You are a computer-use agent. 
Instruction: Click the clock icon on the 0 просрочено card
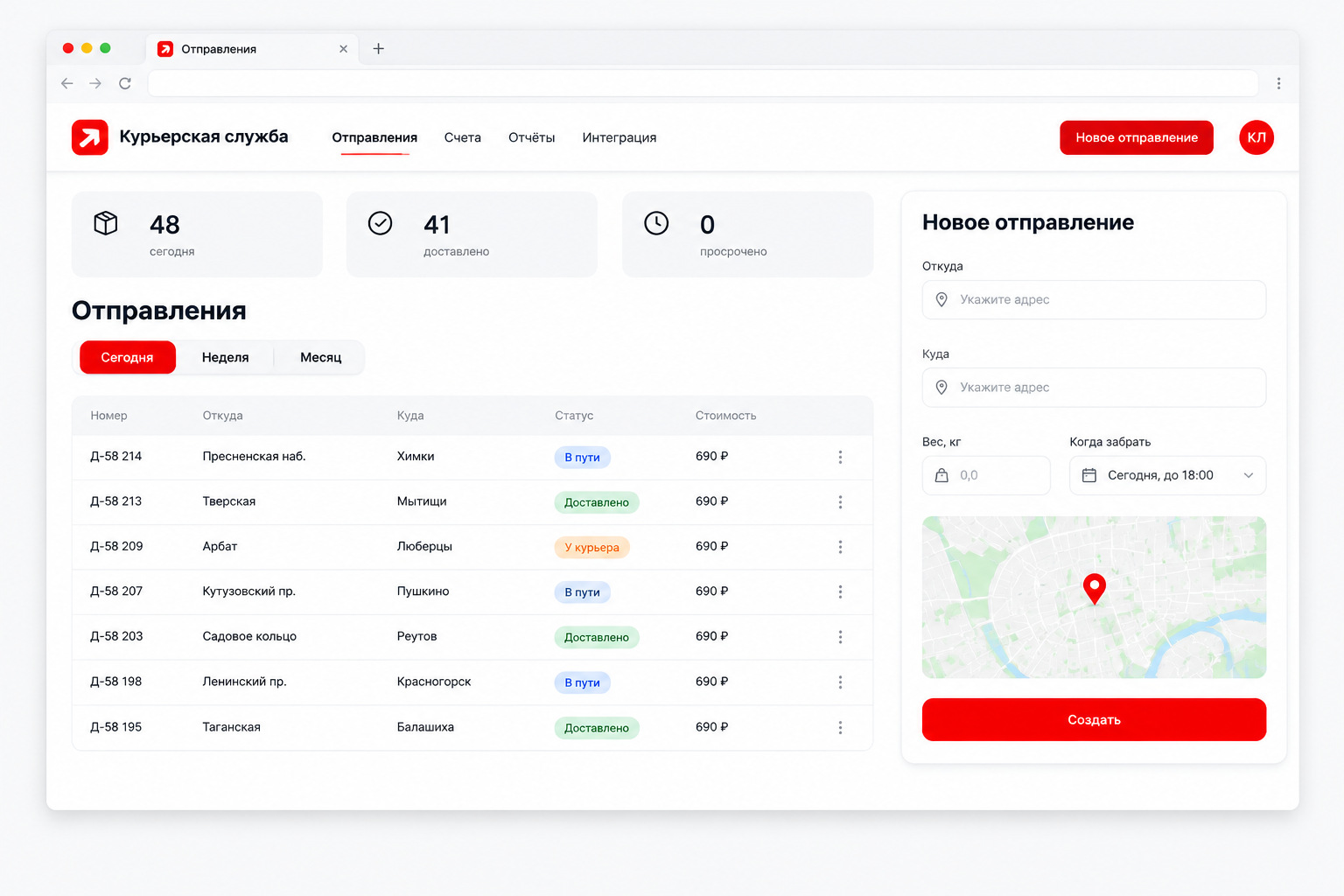tap(656, 223)
